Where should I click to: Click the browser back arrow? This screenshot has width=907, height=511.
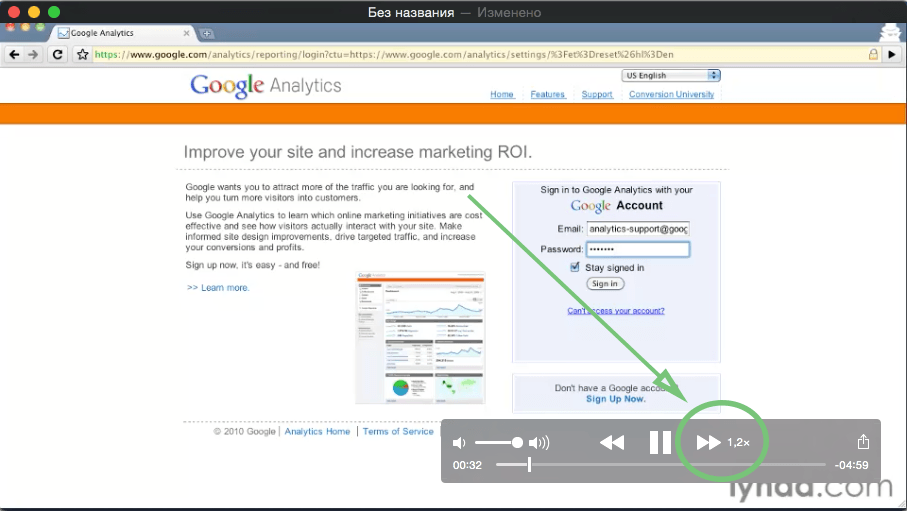coord(14,54)
